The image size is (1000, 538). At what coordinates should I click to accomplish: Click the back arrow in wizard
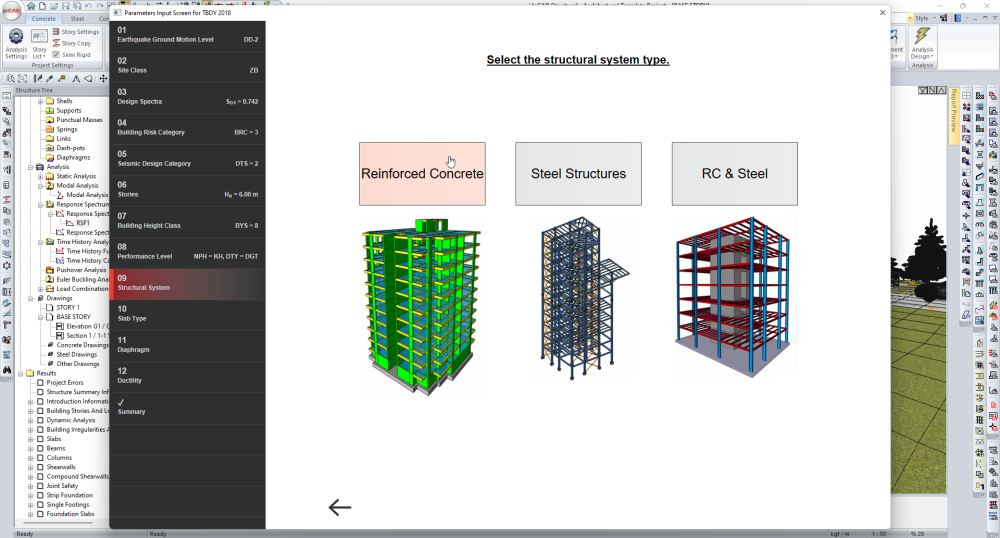pyautogui.click(x=340, y=507)
